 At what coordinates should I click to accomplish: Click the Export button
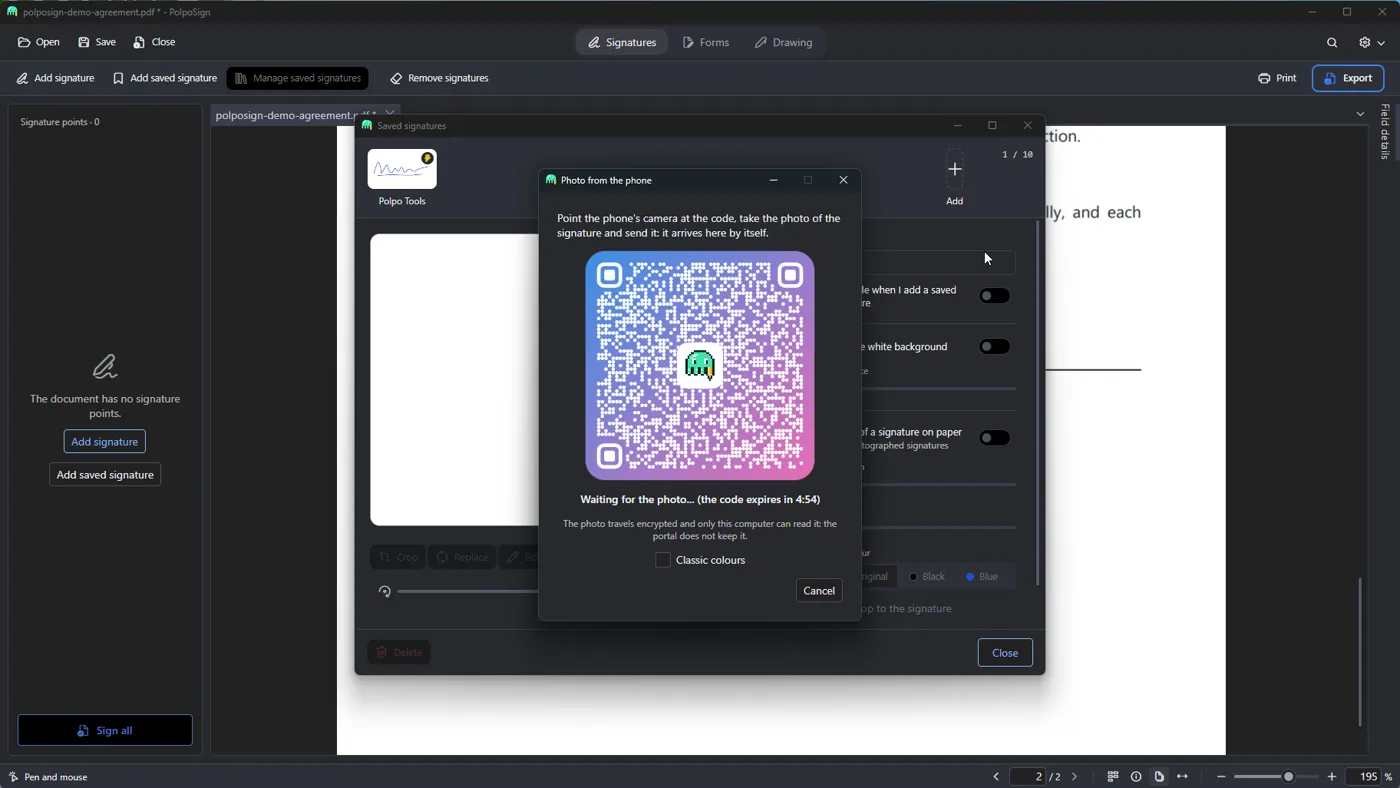pos(1348,78)
